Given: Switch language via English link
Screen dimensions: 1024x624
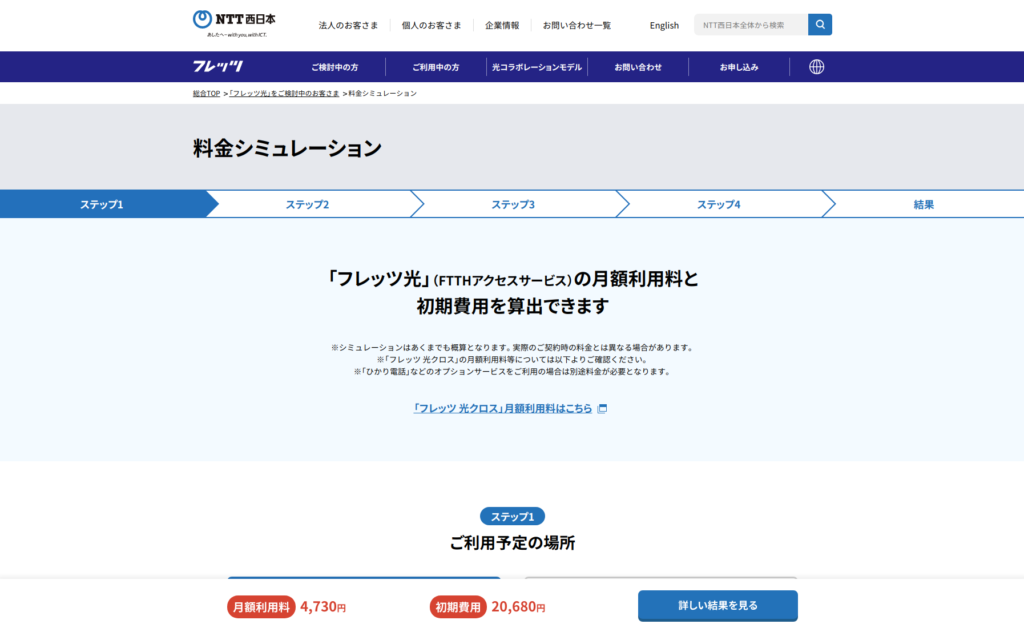Looking at the screenshot, I should 664,25.
